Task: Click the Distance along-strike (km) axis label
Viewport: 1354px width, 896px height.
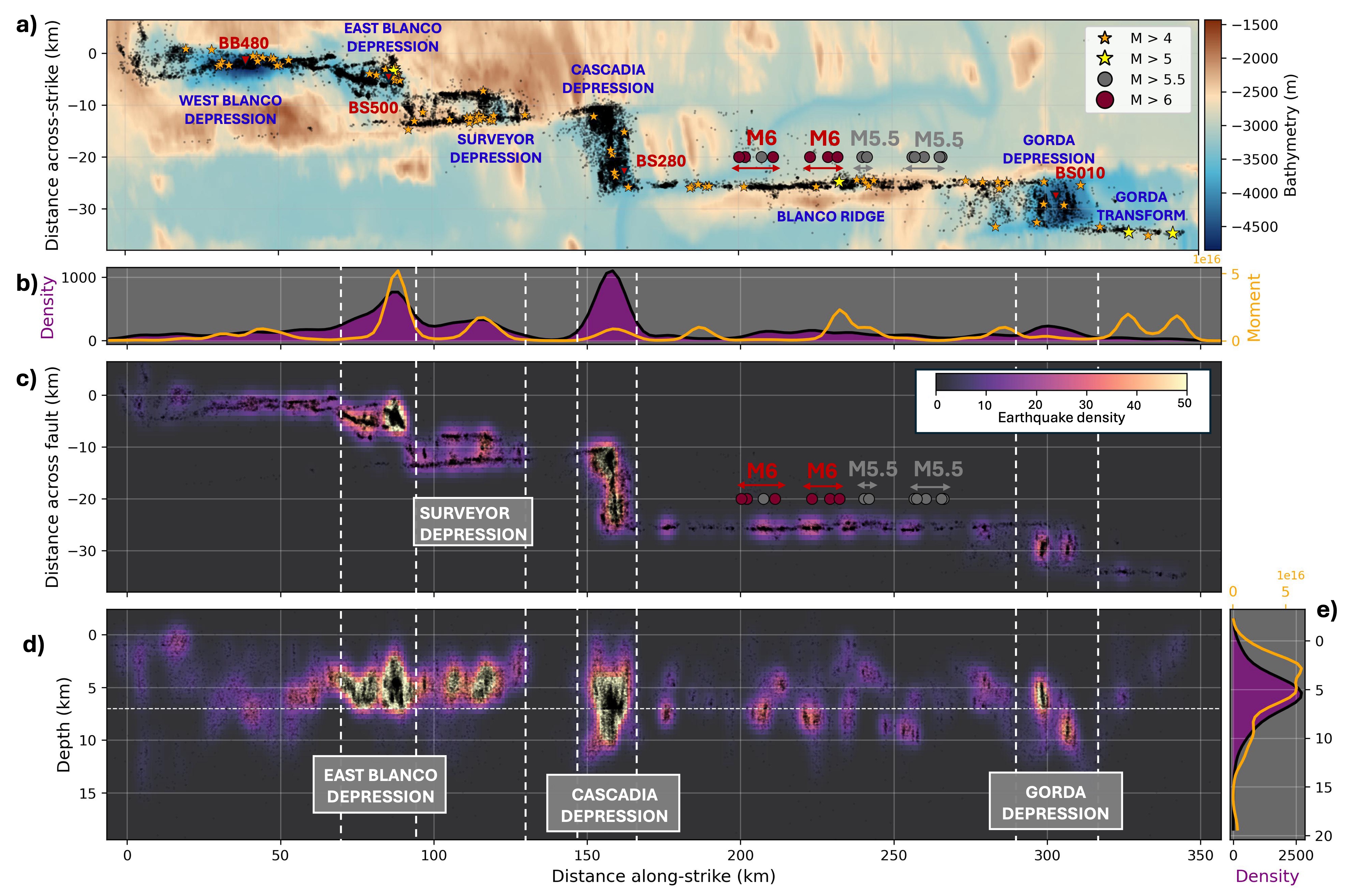Action: [663, 877]
